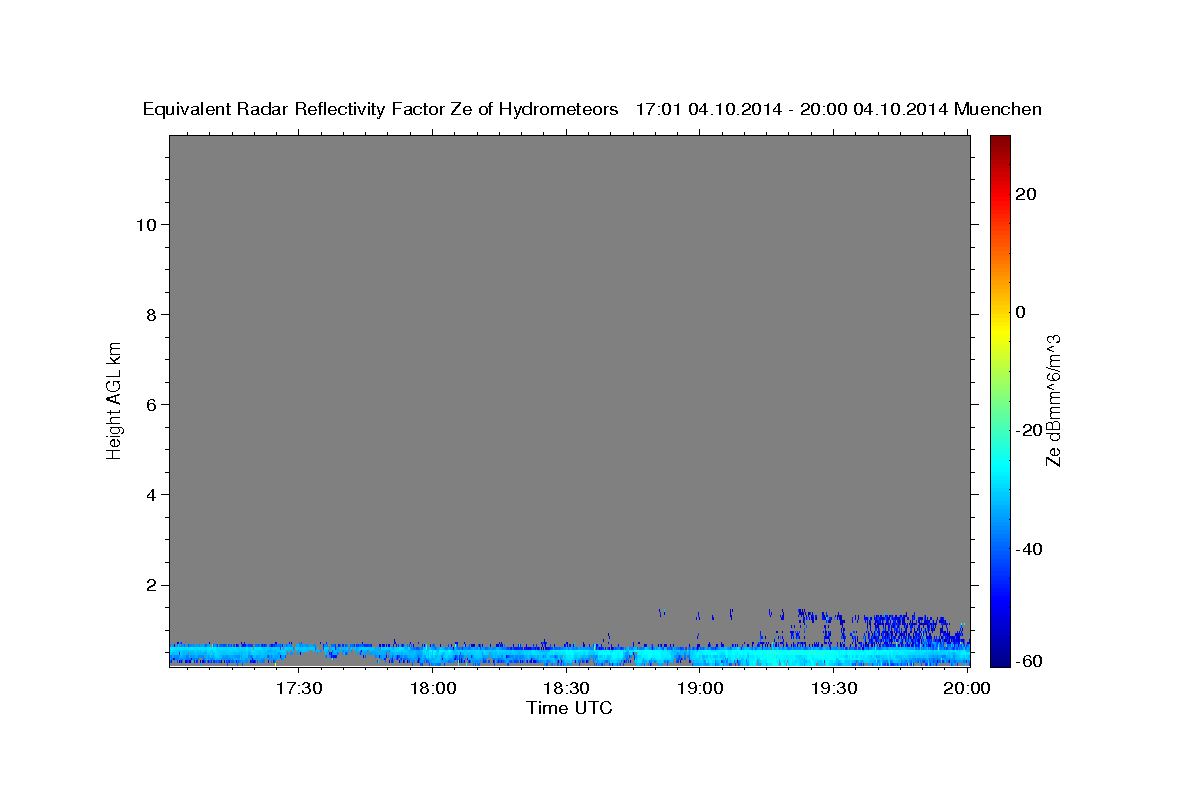Click the 17:30 time tick label
The width and height of the screenshot is (1200, 800).
point(299,689)
